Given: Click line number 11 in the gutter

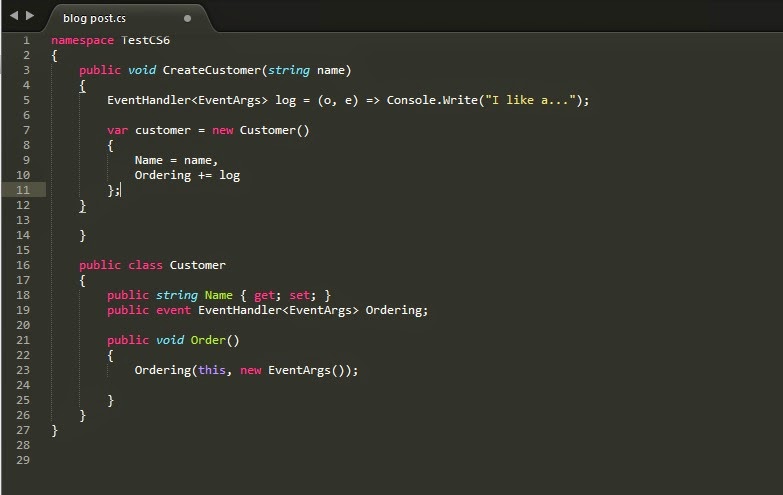Looking at the screenshot, I should pyautogui.click(x=23, y=190).
